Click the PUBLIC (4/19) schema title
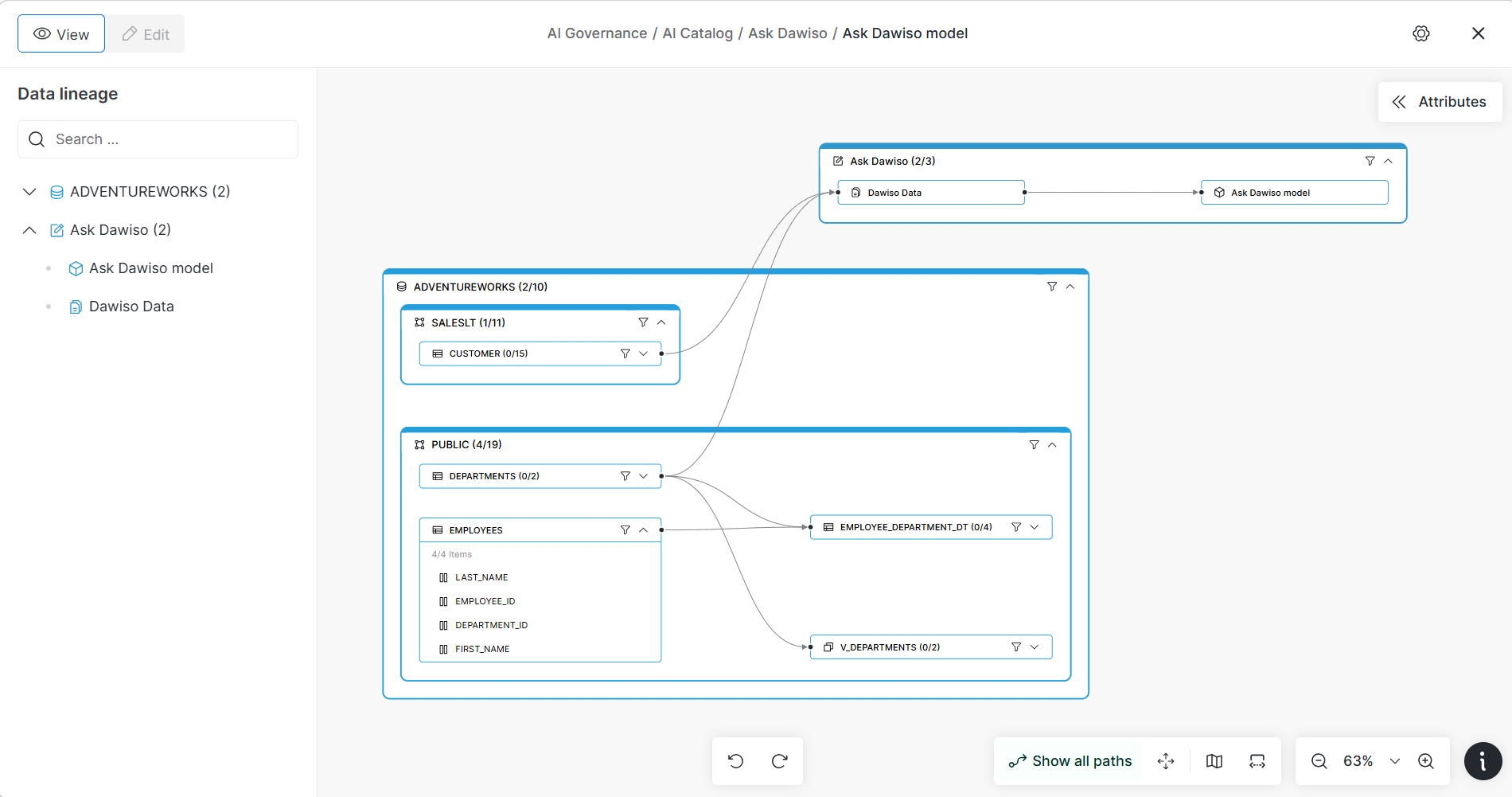This screenshot has width=1512, height=797. [x=466, y=445]
